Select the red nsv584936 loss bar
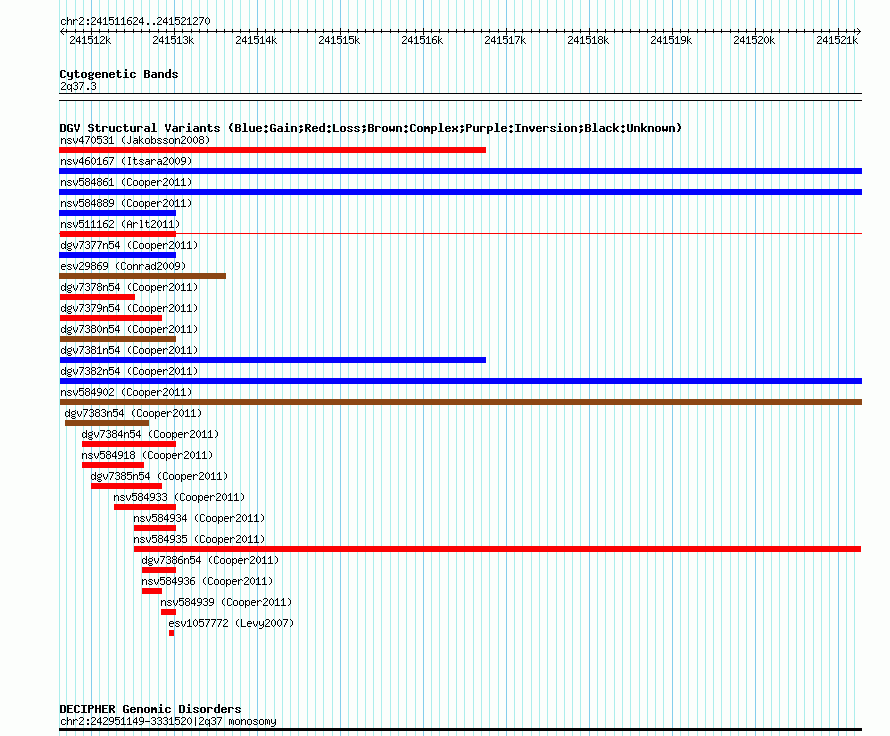The image size is (890, 736). [152, 591]
